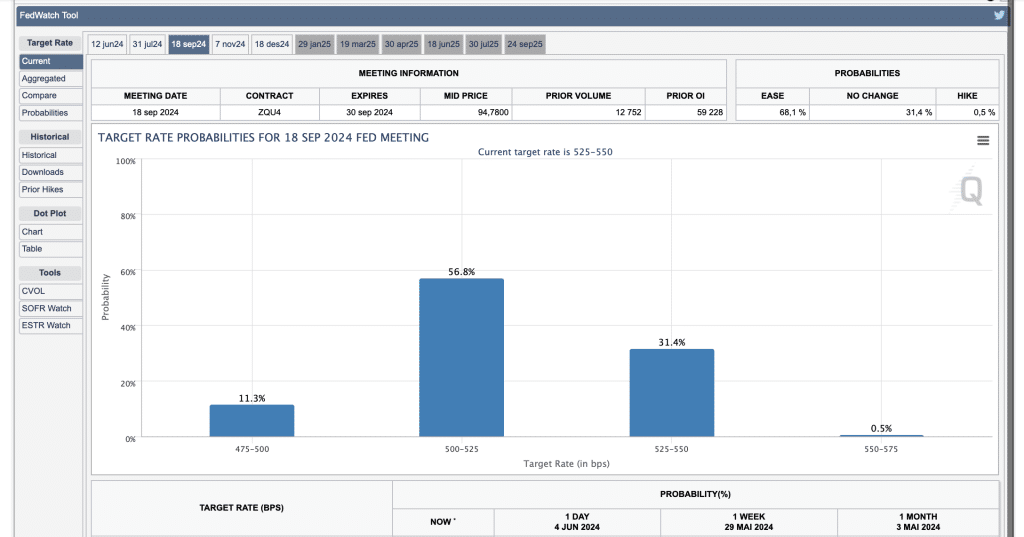This screenshot has height=537, width=1024.
Task: Open the Compare view
Action: click(51, 95)
